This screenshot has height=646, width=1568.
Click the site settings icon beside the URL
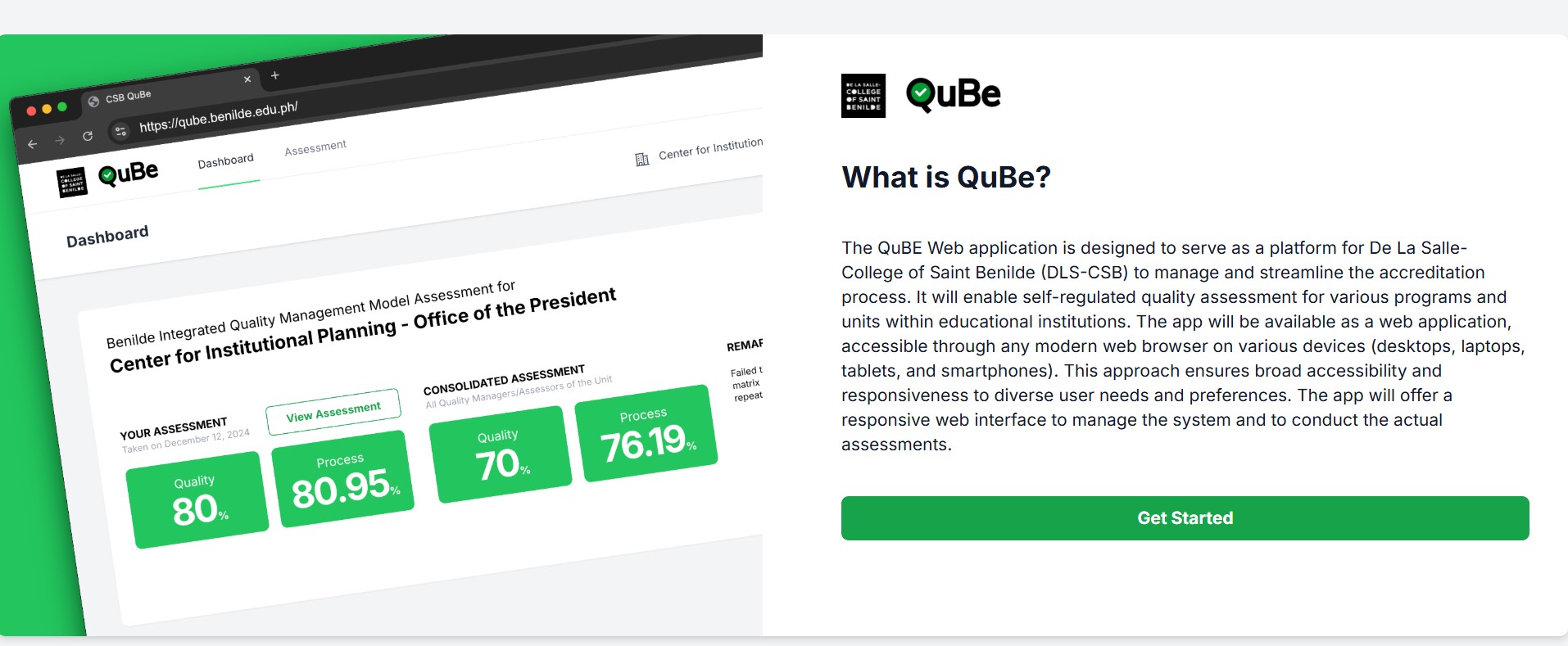coord(120,131)
